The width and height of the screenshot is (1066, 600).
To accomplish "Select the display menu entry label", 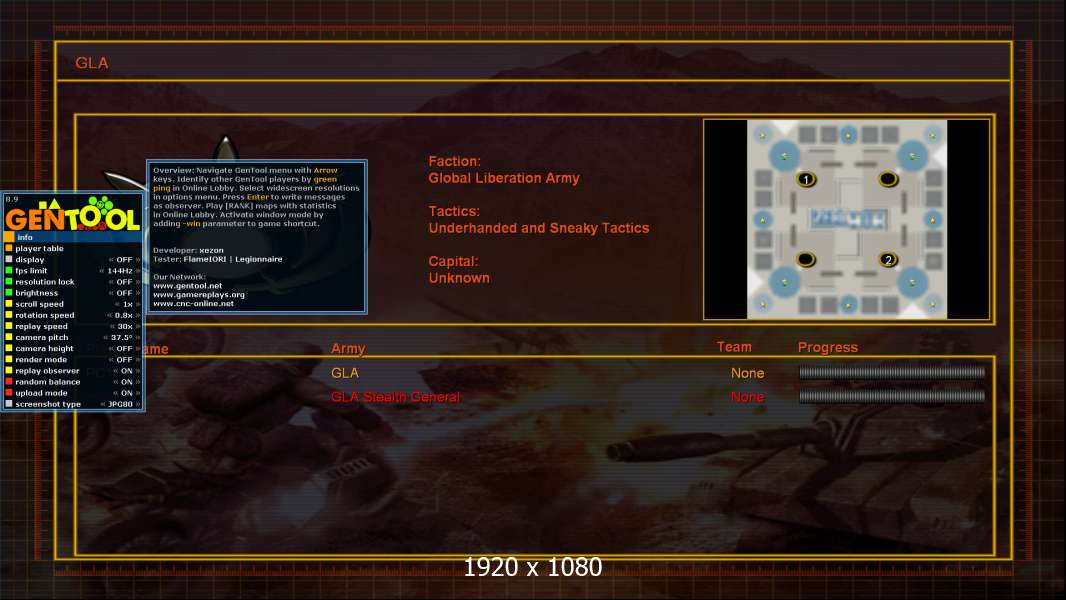I will [x=30, y=260].
